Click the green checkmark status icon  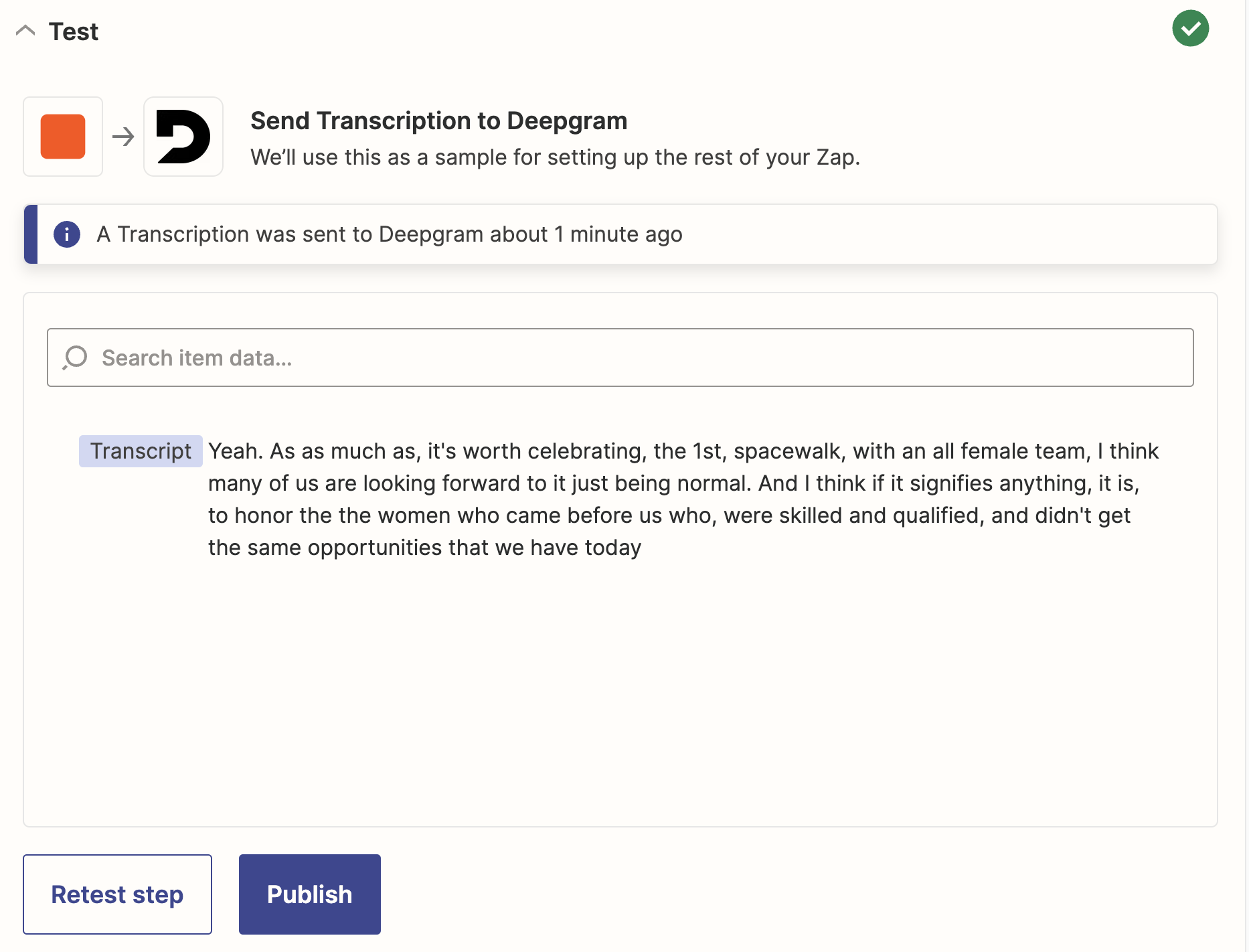[1190, 29]
